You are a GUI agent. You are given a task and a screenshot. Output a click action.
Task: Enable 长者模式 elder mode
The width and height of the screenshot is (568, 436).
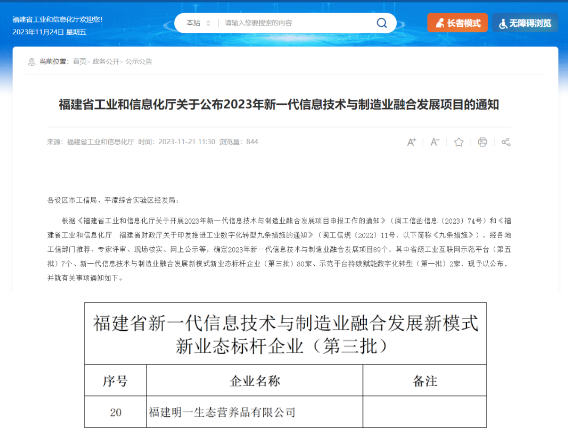coord(458,23)
